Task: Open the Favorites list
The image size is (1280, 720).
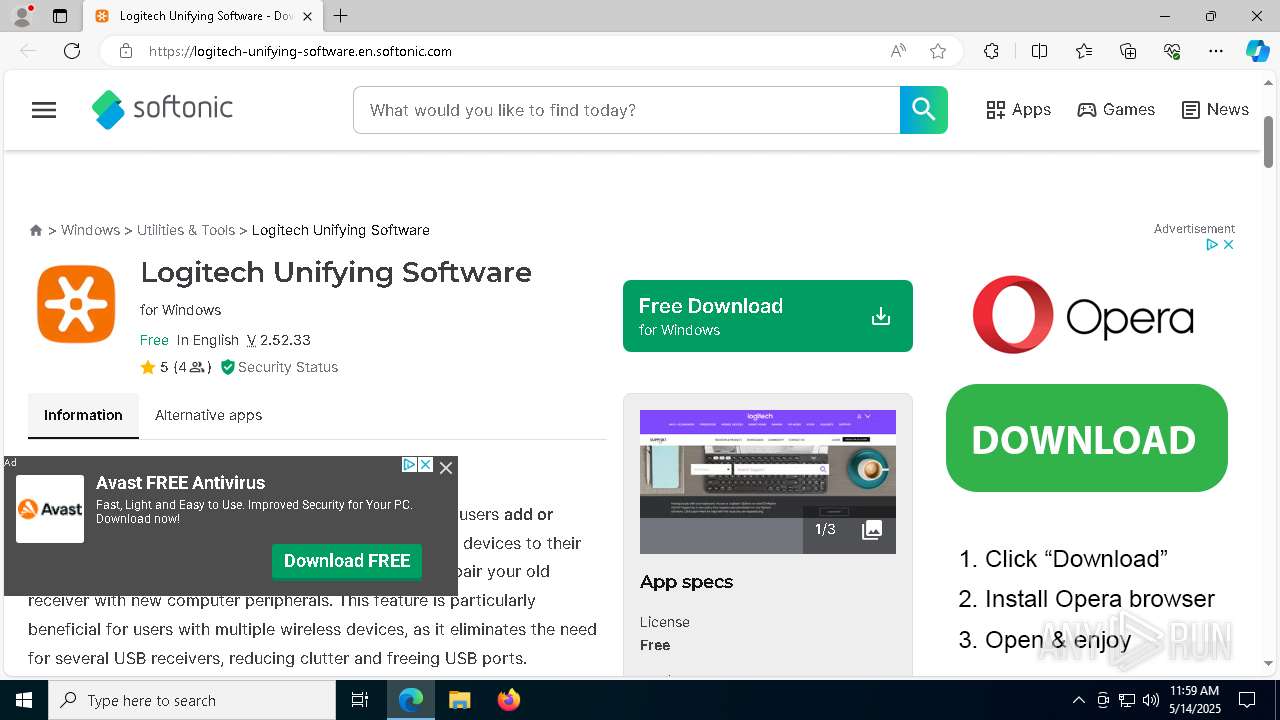Action: coord(1084,51)
